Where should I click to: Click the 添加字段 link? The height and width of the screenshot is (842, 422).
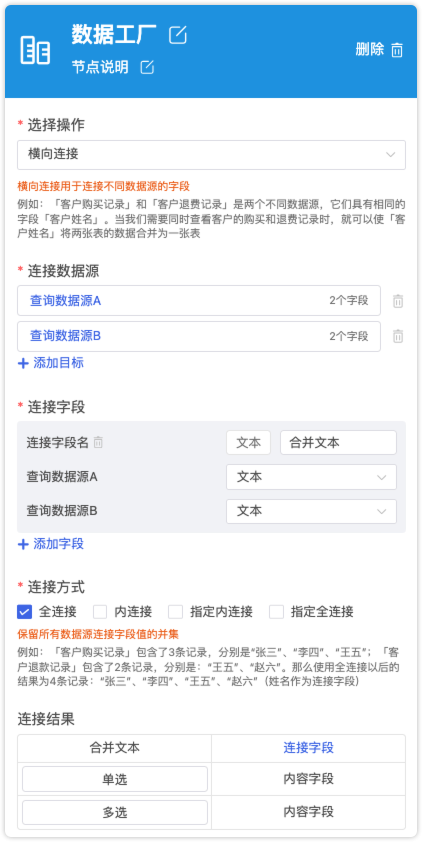pos(51,544)
